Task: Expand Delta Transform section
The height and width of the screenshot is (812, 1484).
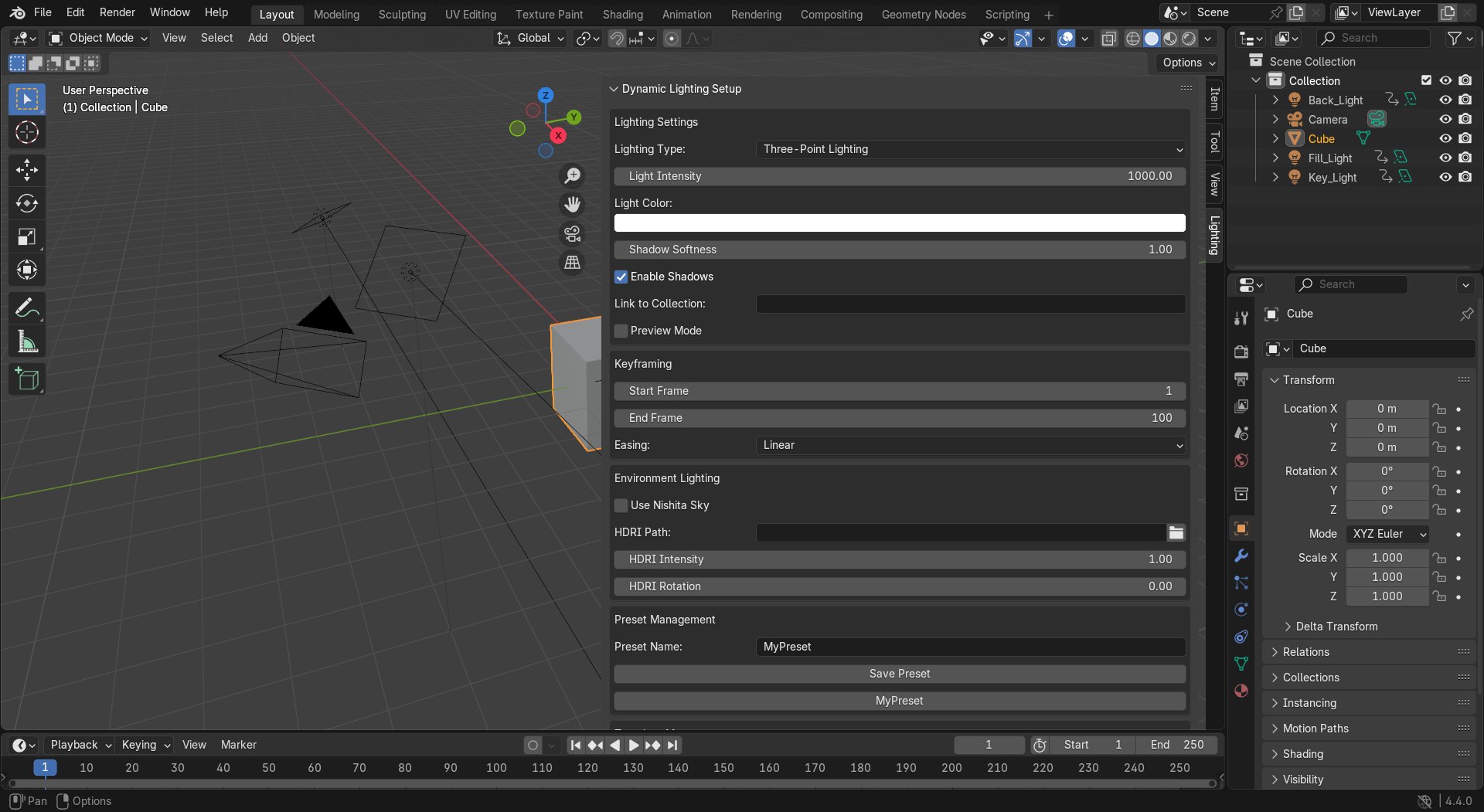Action: tap(1336, 627)
